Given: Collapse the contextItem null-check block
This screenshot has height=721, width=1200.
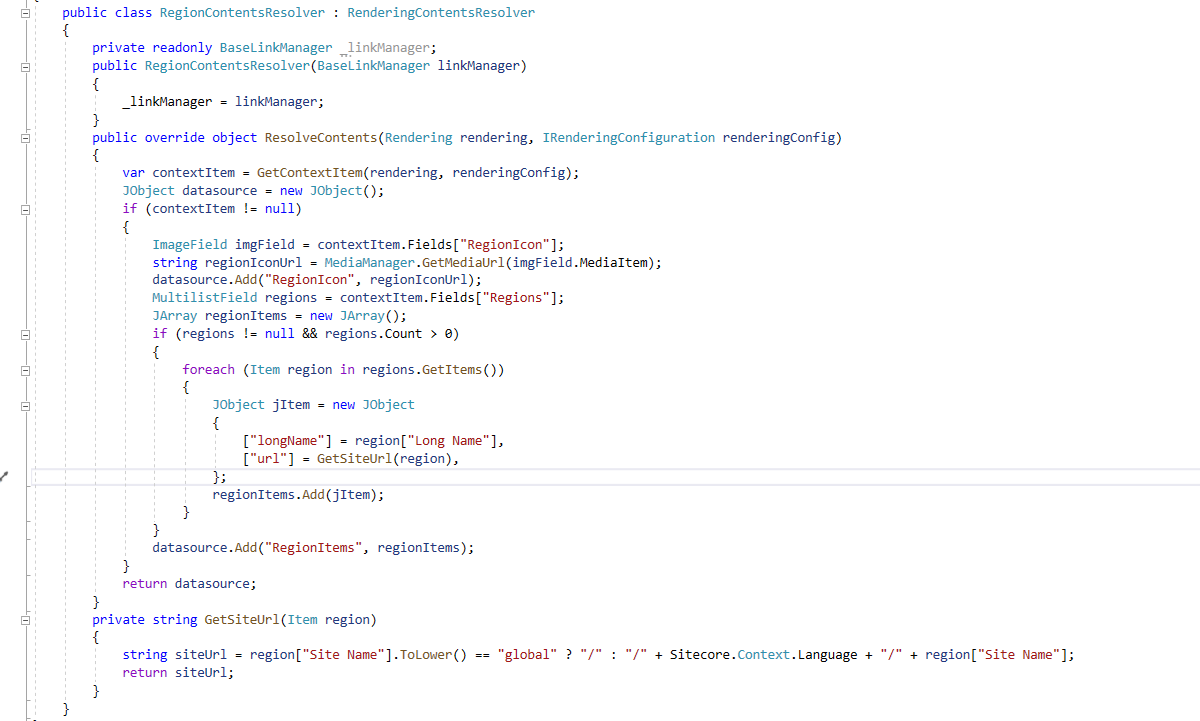Looking at the screenshot, I should [x=25, y=208].
